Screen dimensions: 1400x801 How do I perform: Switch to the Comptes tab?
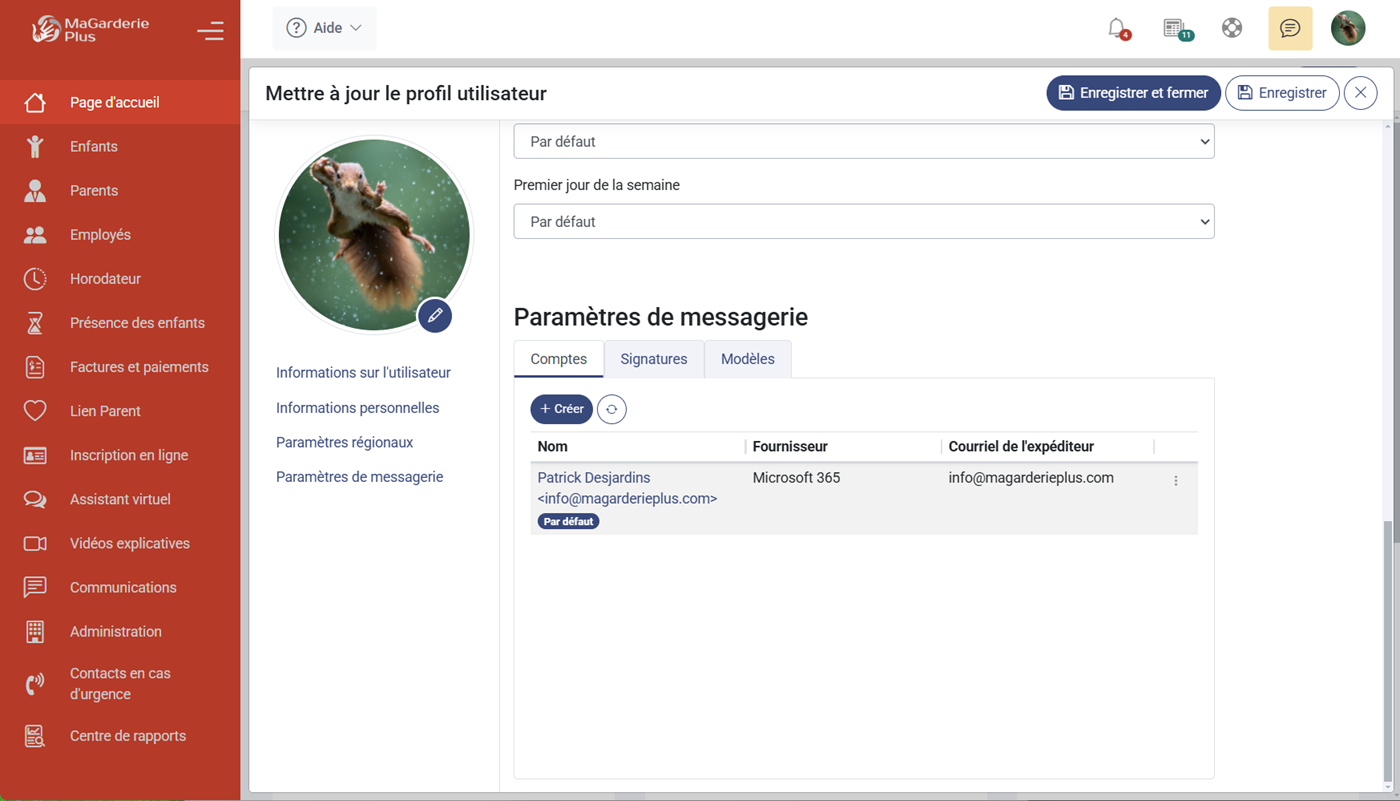click(559, 359)
